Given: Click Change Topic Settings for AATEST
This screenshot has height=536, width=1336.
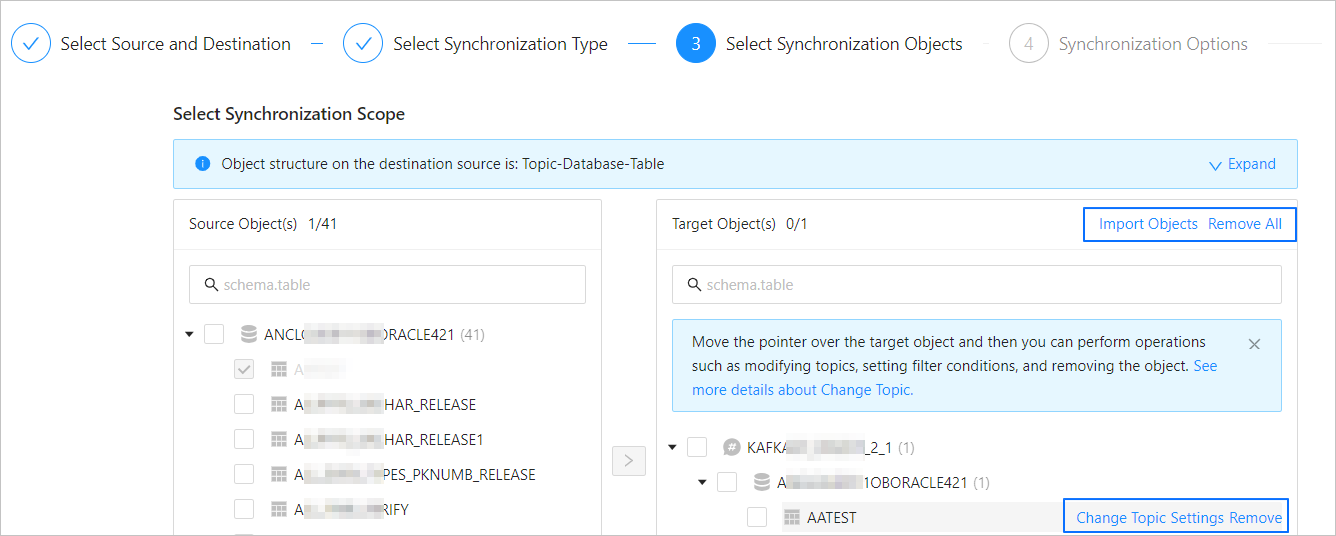Looking at the screenshot, I should pos(1150,518).
